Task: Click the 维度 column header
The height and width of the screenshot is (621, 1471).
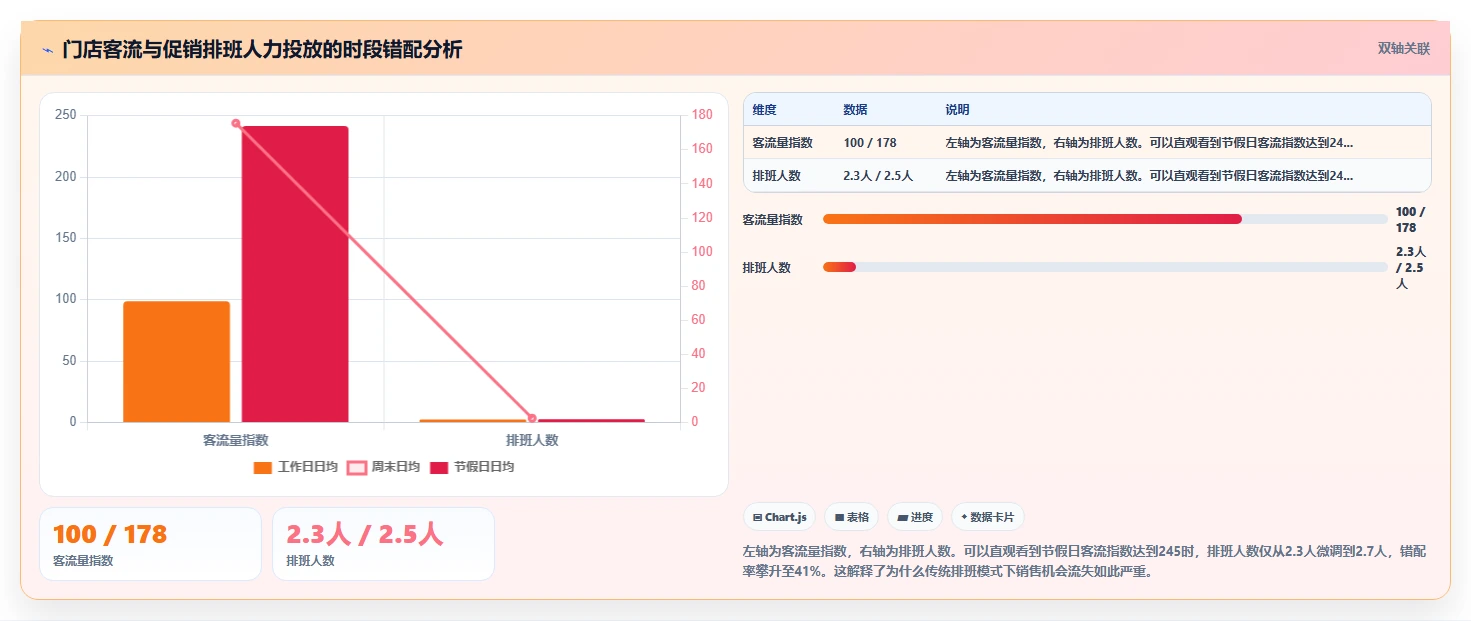Action: pos(765,110)
